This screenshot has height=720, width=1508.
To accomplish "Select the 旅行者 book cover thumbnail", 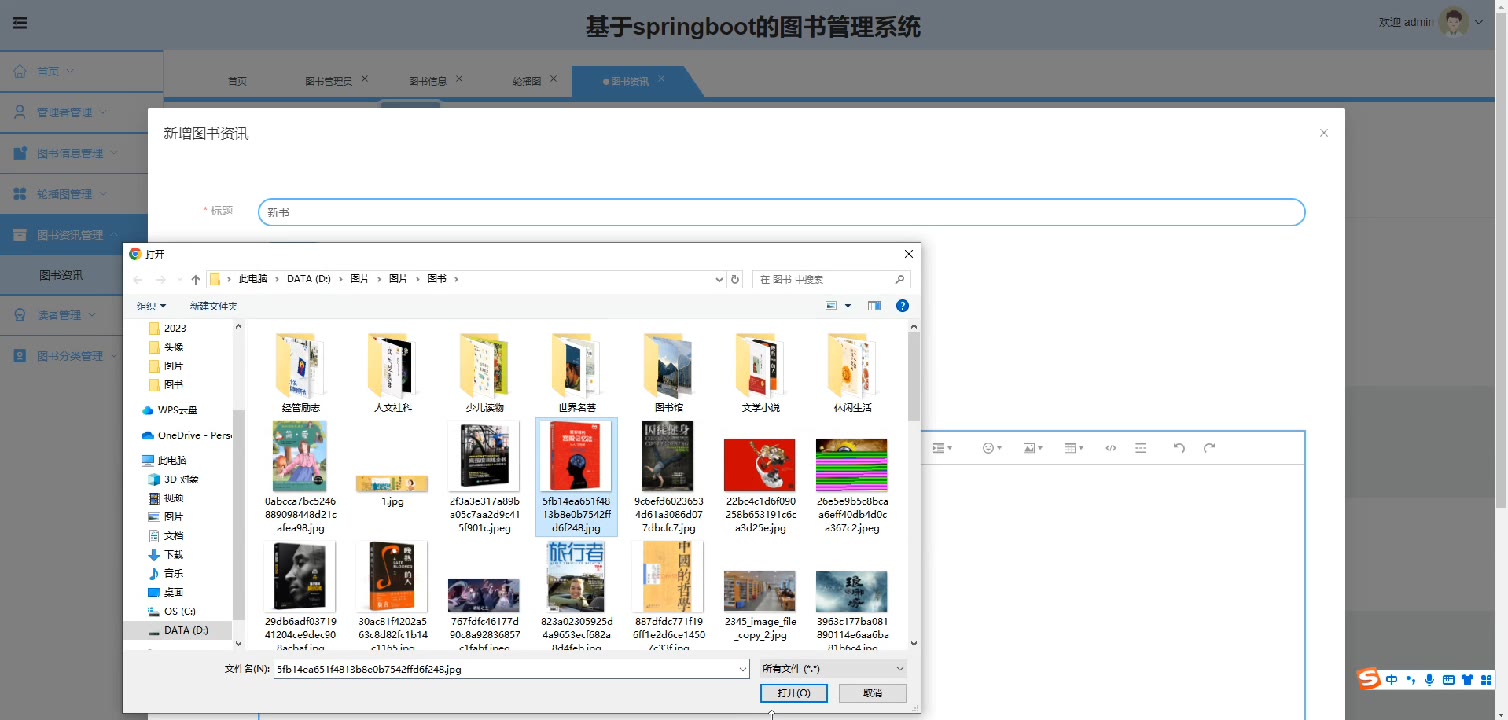I will 575,577.
